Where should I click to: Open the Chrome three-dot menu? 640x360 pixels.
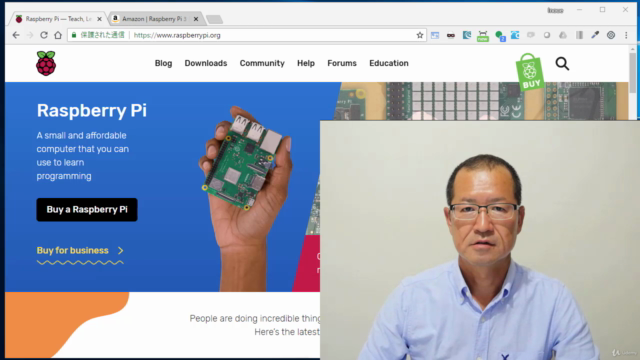[626, 35]
